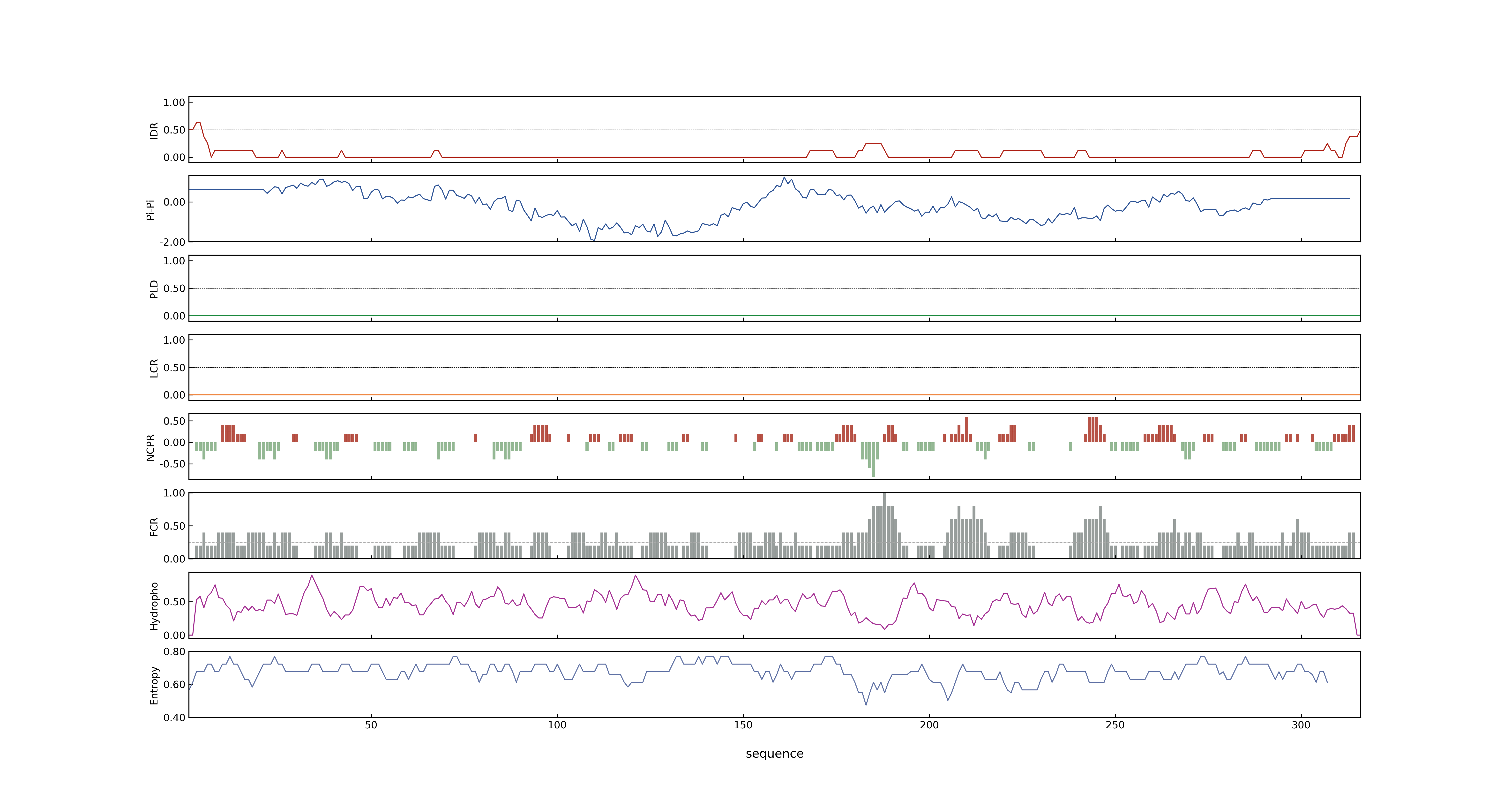The image size is (1512, 806).
Task: Click the -2.00 tick on Pi-Pi axis
Action: pyautogui.click(x=172, y=242)
